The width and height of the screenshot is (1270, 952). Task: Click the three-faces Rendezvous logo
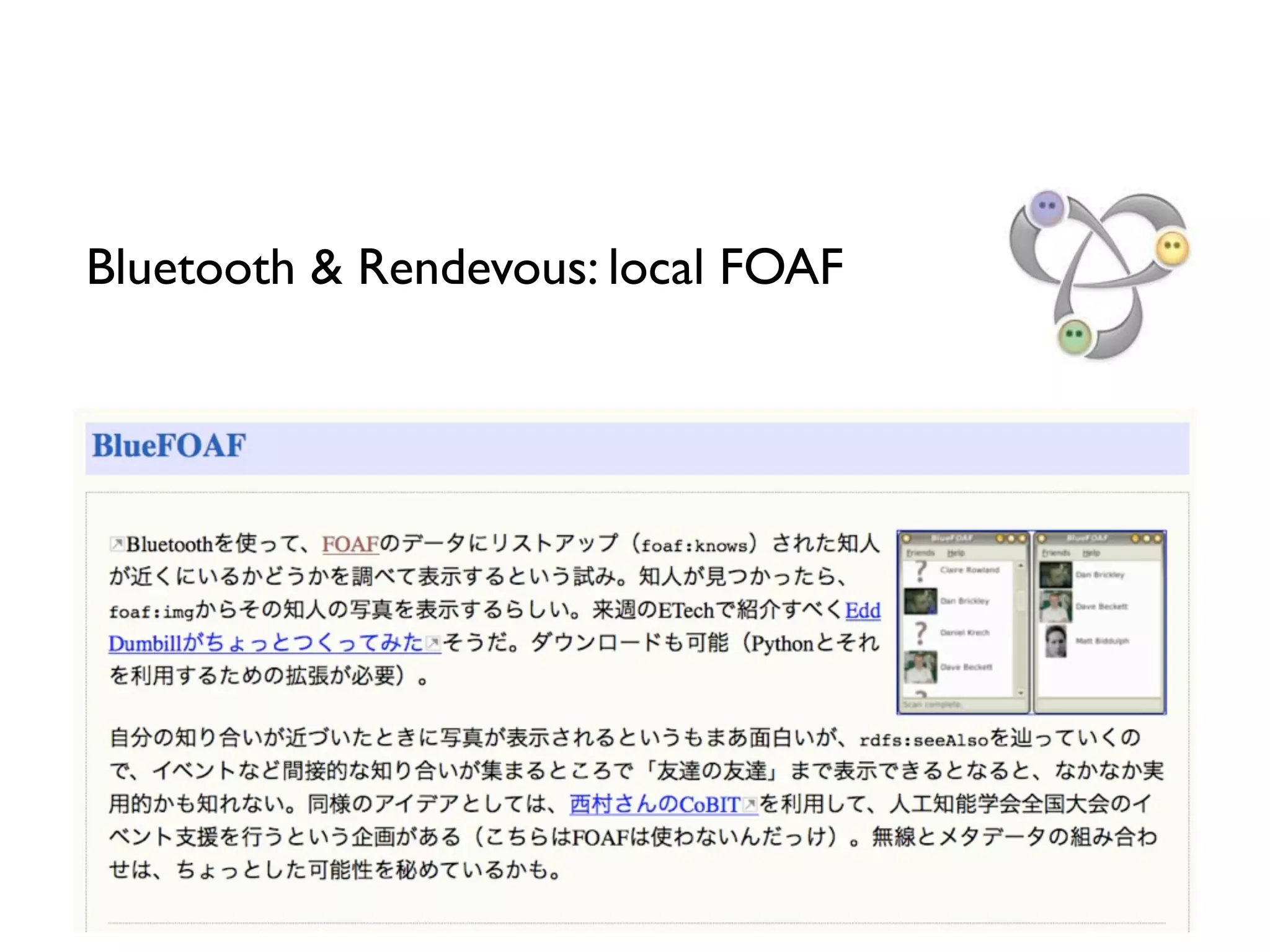coord(1099,275)
